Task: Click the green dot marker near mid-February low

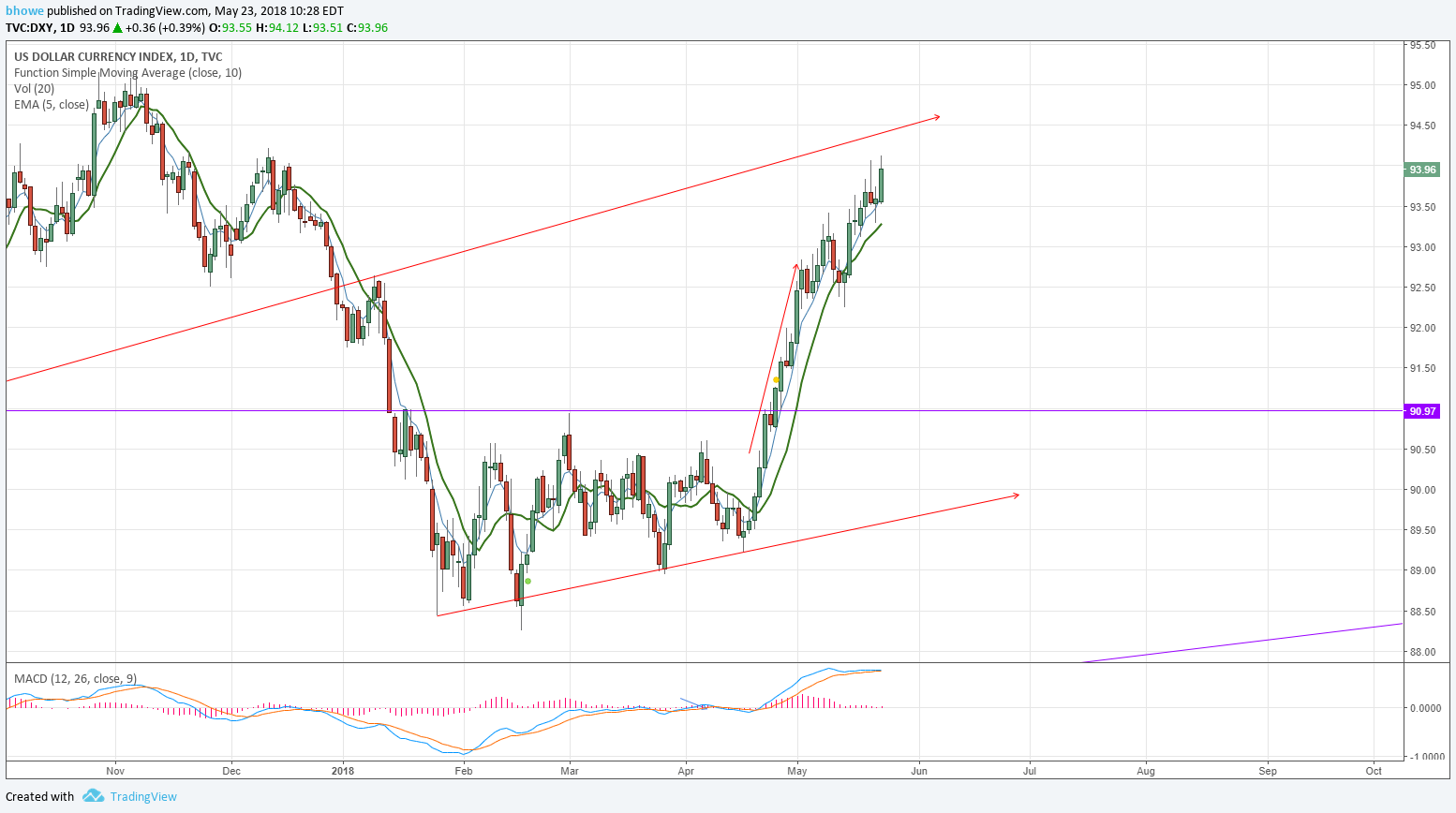Action: [527, 581]
